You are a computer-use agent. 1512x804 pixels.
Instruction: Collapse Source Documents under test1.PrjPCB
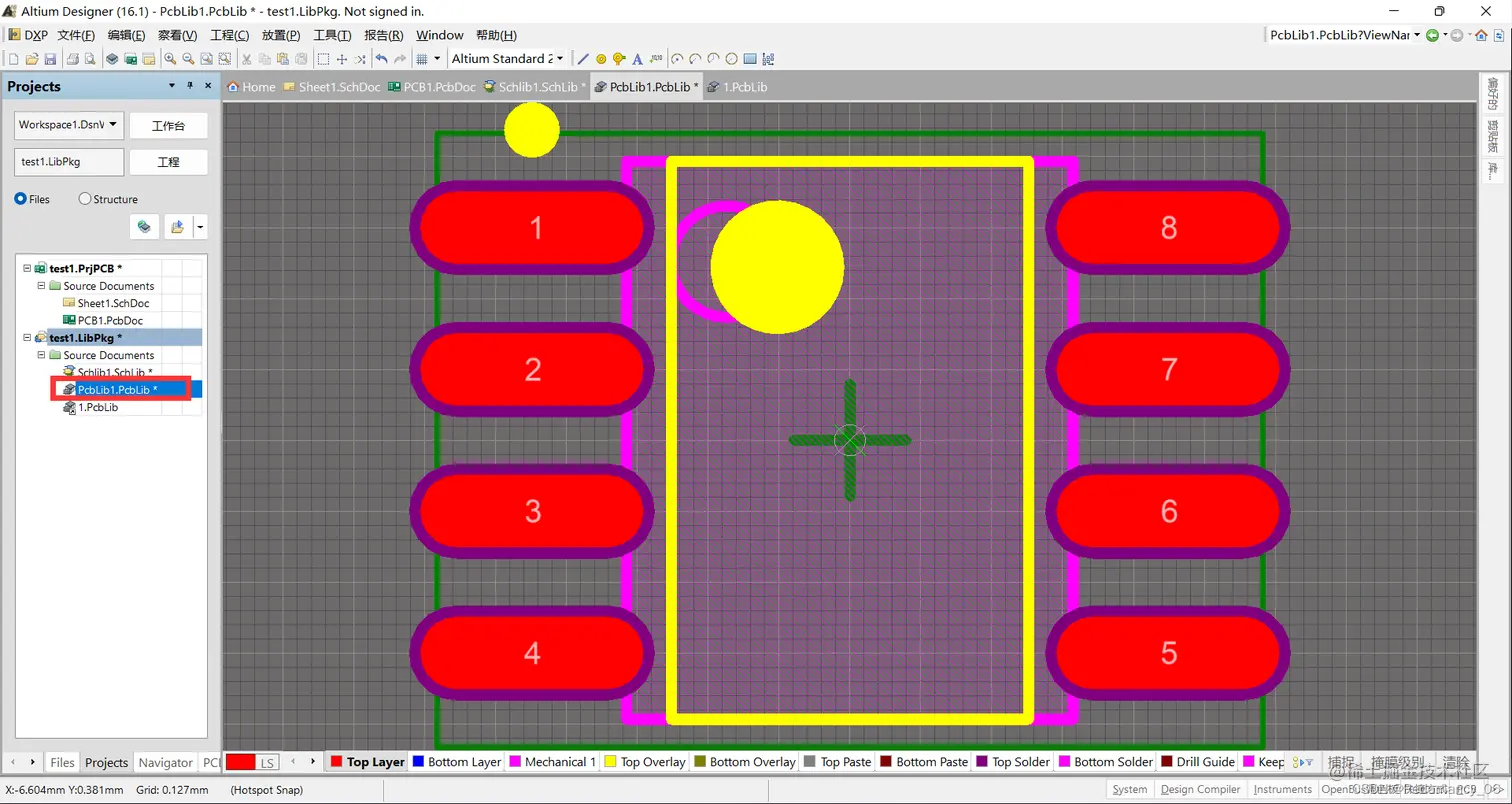42,285
